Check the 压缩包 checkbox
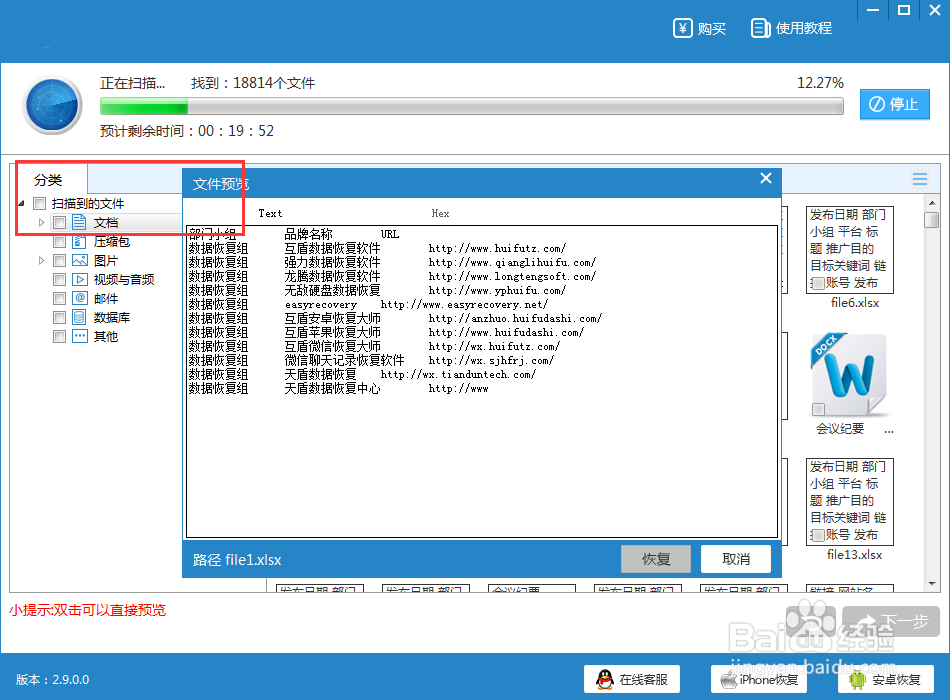The height and width of the screenshot is (700, 950). click(x=59, y=242)
